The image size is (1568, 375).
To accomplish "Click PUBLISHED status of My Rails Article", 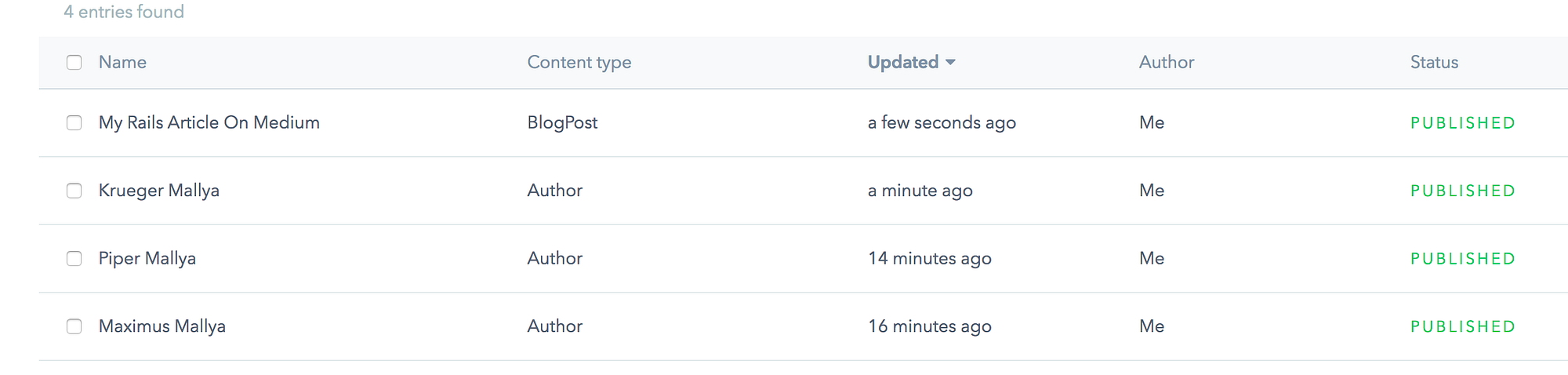I will coord(1462,123).
